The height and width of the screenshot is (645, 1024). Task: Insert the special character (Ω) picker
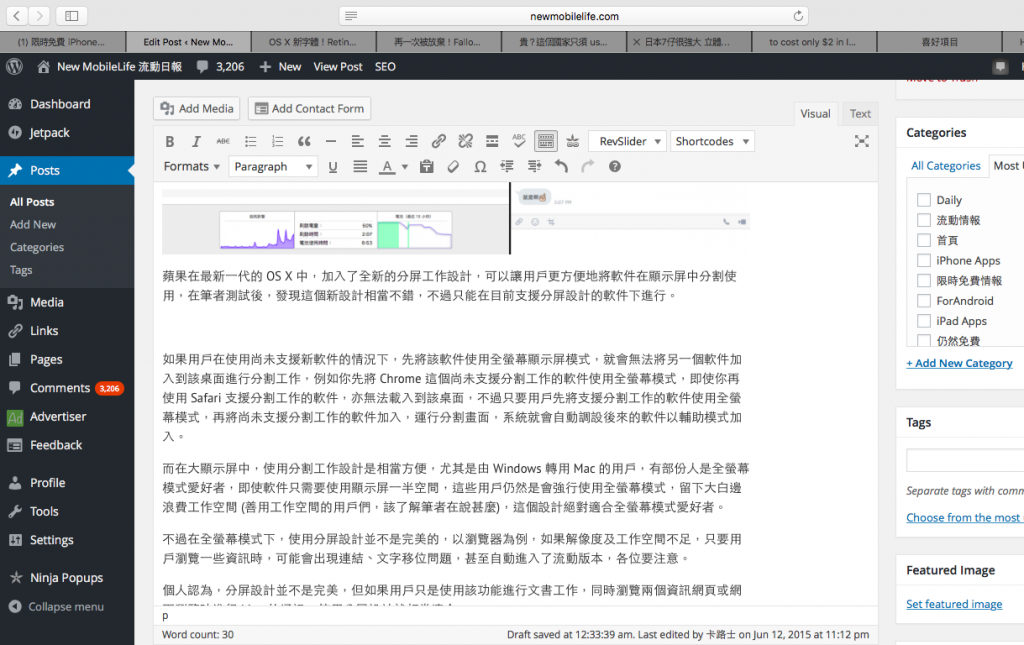click(x=480, y=166)
